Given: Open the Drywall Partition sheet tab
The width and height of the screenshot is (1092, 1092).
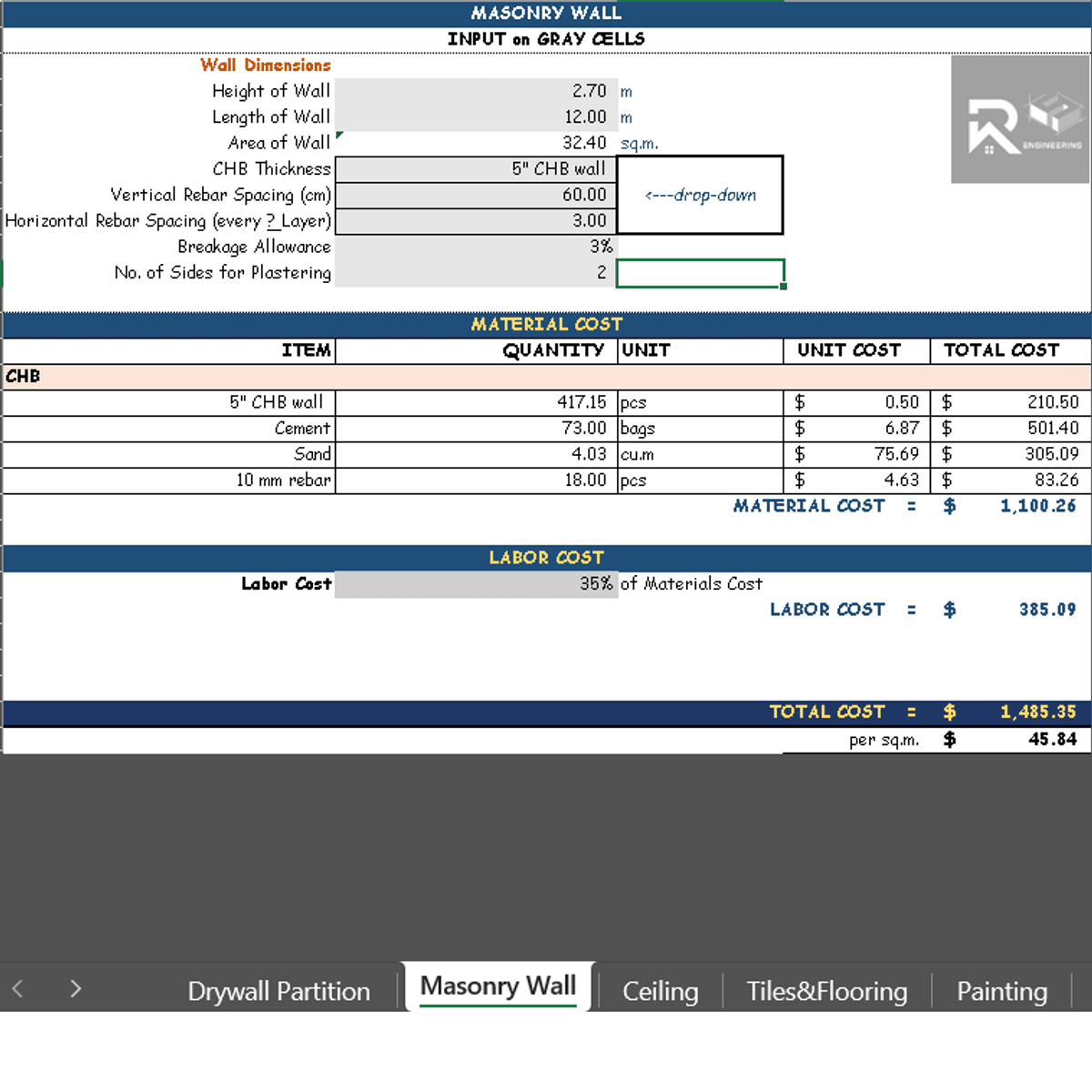Looking at the screenshot, I should 278,990.
